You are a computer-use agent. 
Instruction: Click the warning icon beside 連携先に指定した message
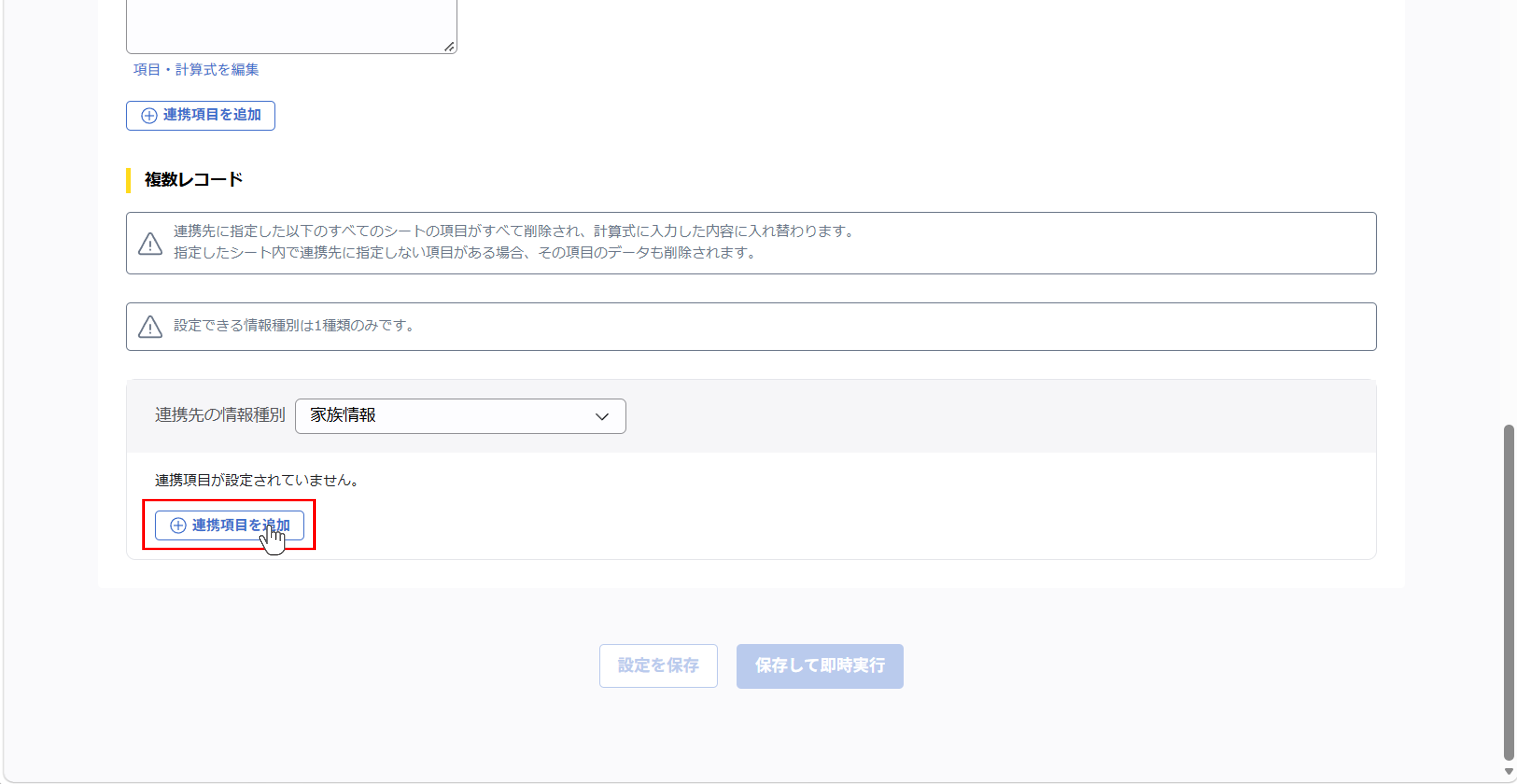click(x=150, y=243)
